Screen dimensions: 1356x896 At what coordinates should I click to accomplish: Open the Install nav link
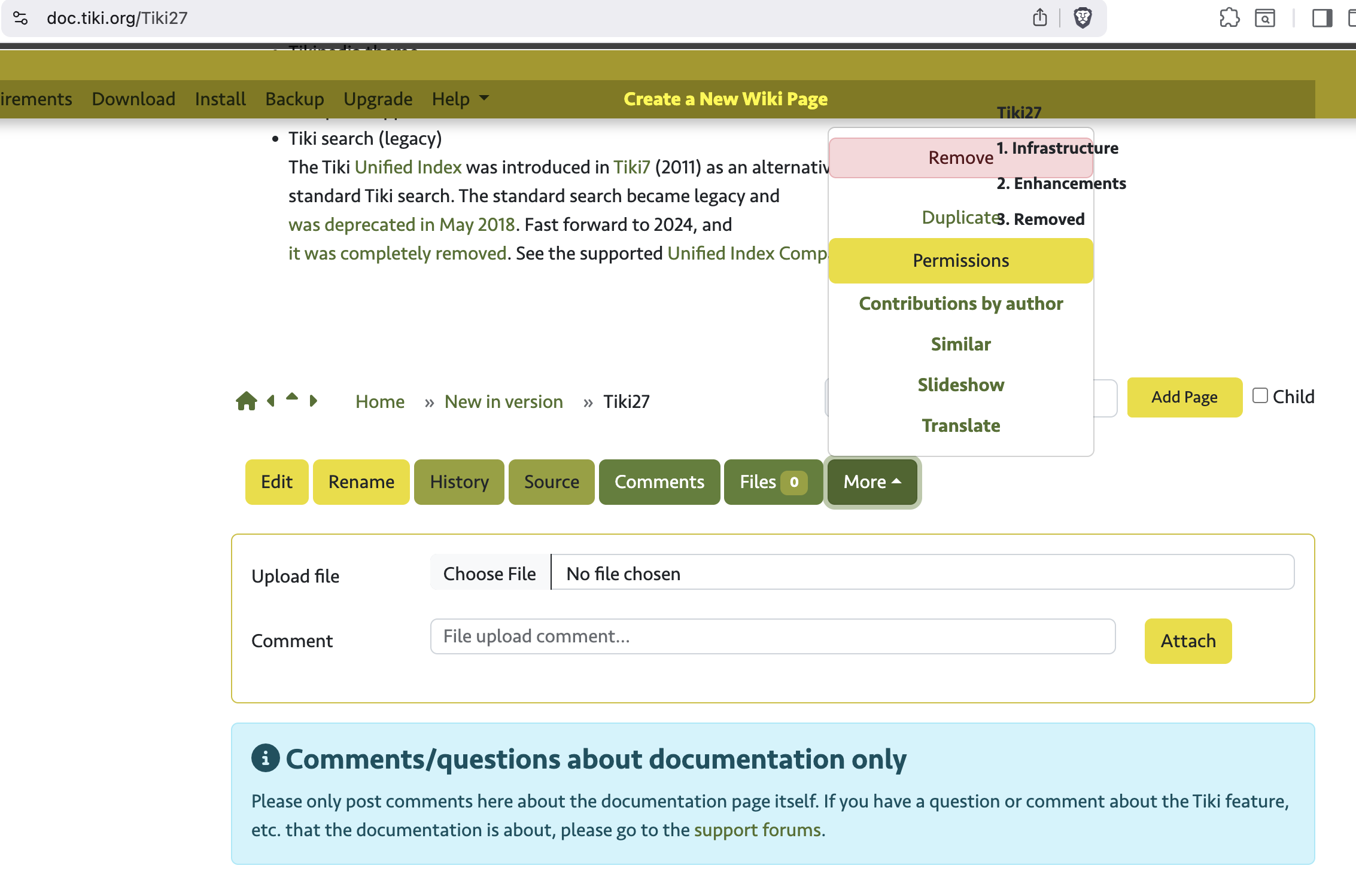220,99
